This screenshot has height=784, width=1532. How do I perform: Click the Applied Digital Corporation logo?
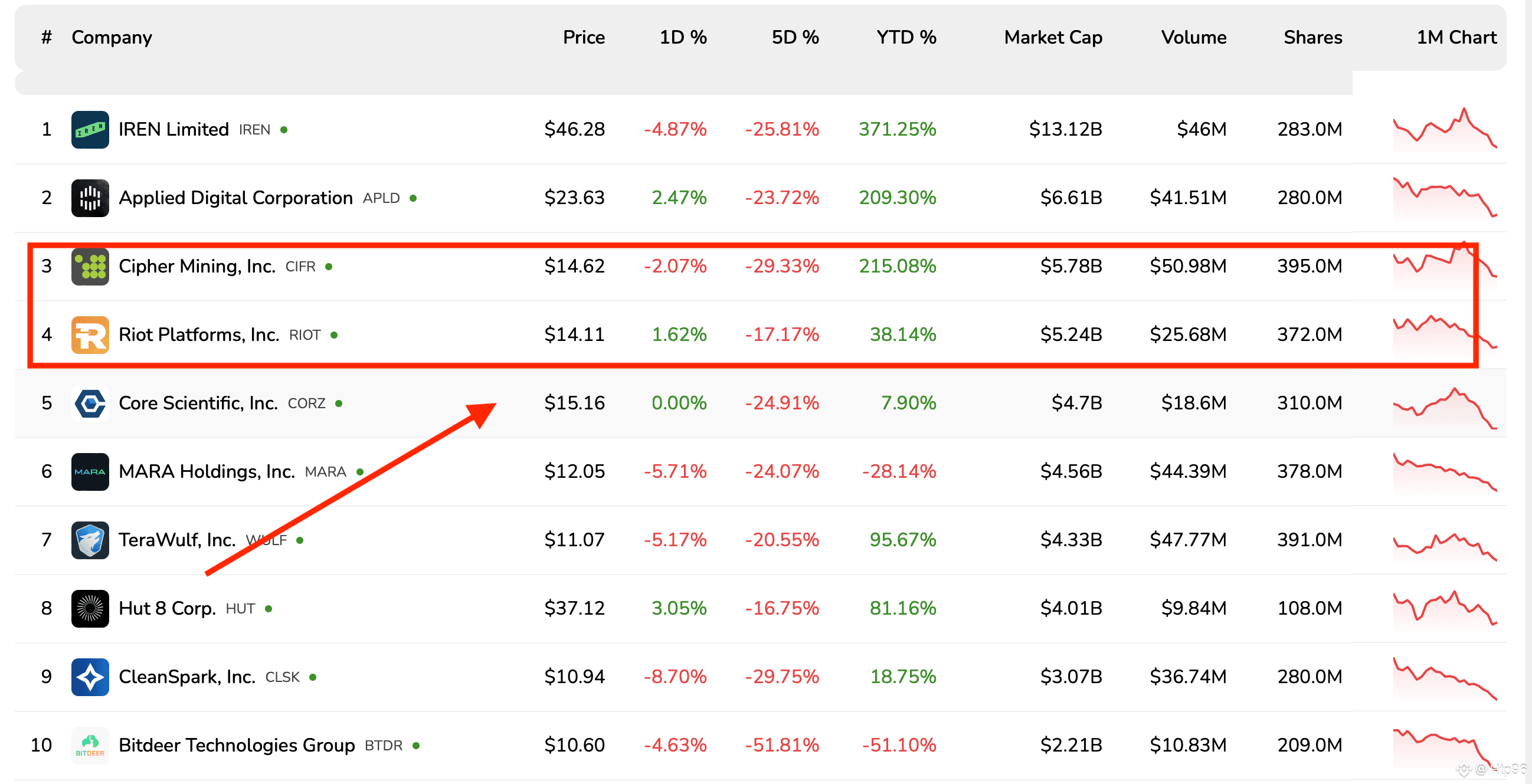click(90, 198)
